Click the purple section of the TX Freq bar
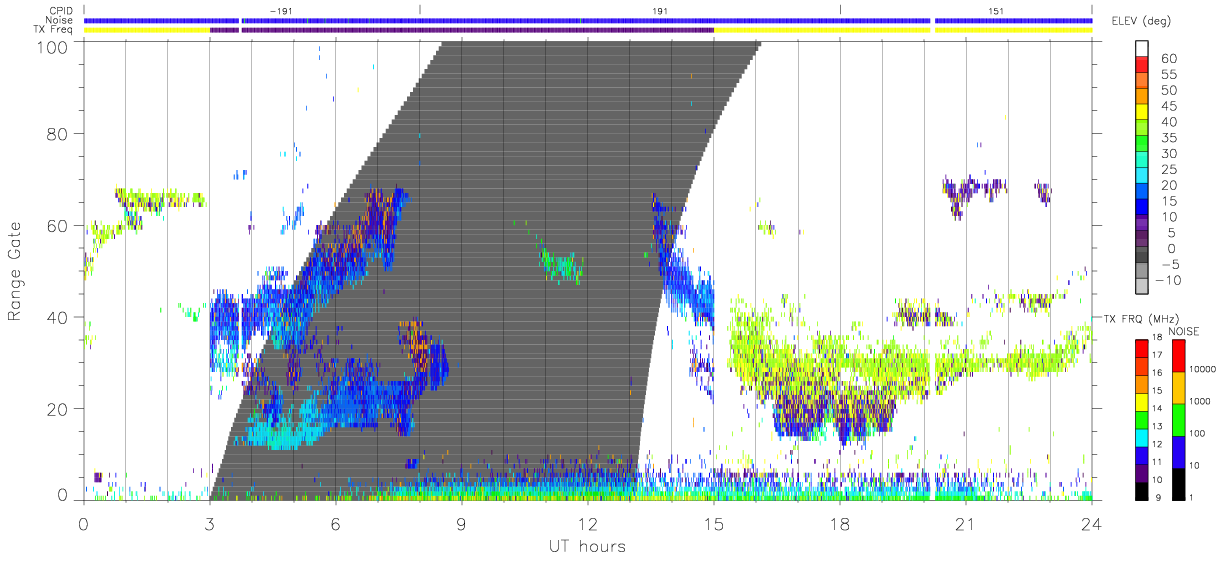The width and height of the screenshot is (1228, 567). [462, 30]
